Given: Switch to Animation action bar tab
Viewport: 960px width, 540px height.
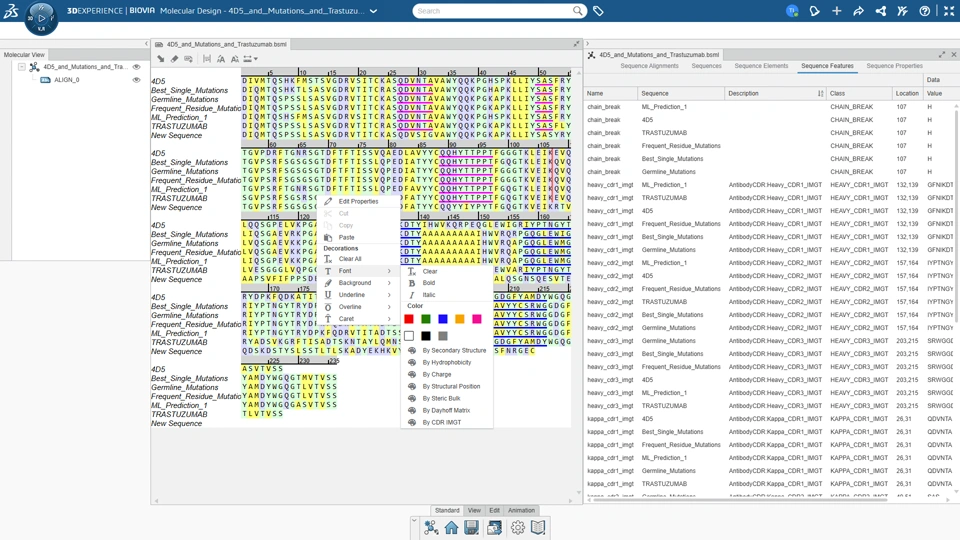Looking at the screenshot, I should coord(521,510).
